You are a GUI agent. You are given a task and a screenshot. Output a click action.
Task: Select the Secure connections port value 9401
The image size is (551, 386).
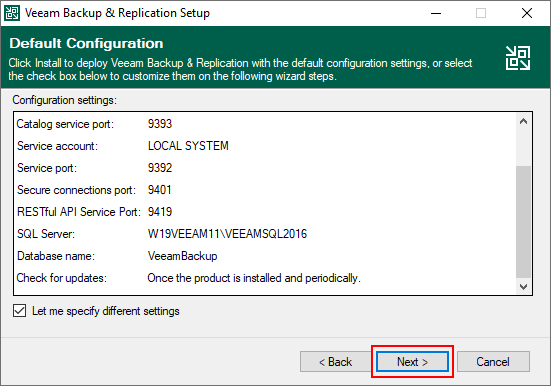click(160, 190)
